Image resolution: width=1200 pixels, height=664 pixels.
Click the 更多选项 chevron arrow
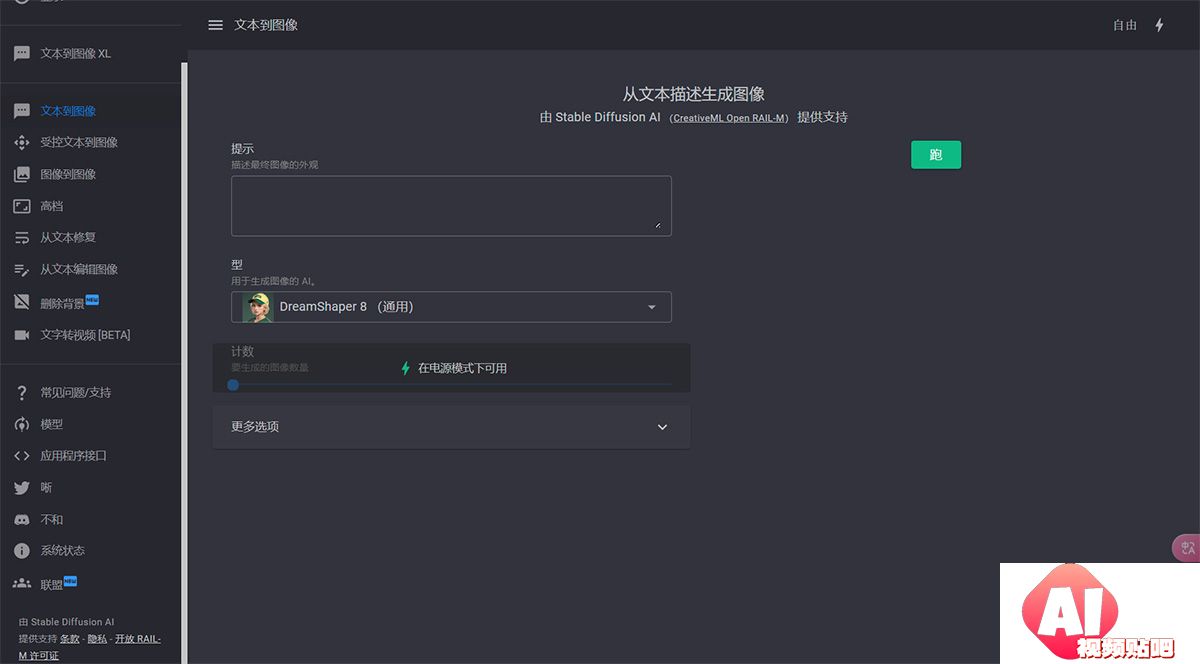click(662, 427)
